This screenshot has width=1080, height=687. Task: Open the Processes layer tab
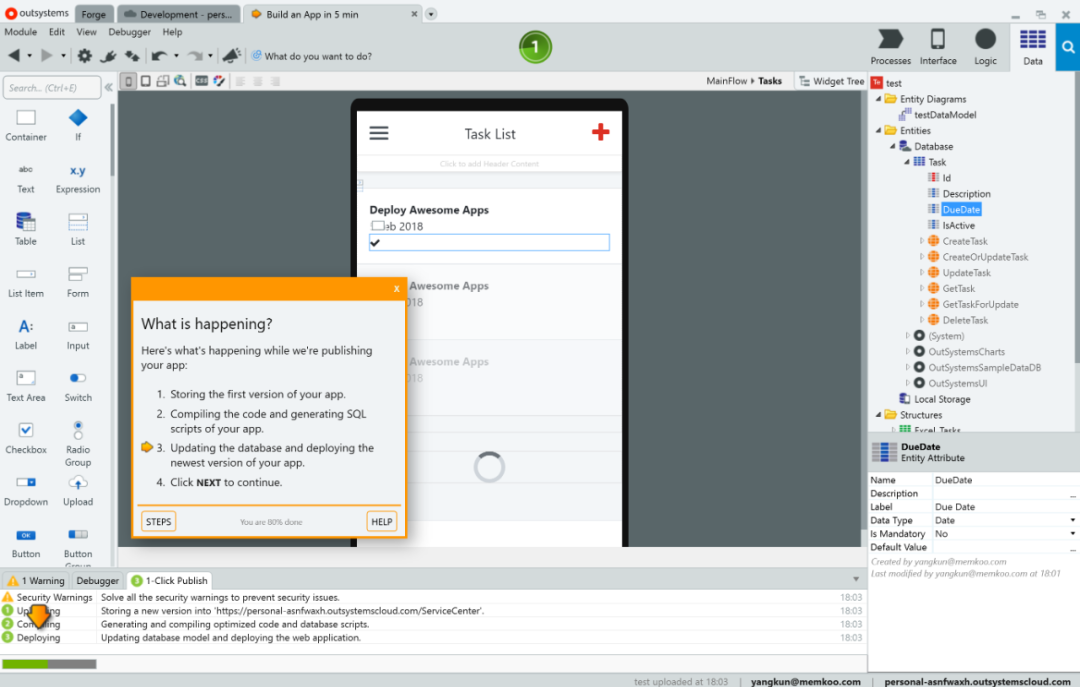[x=890, y=46]
